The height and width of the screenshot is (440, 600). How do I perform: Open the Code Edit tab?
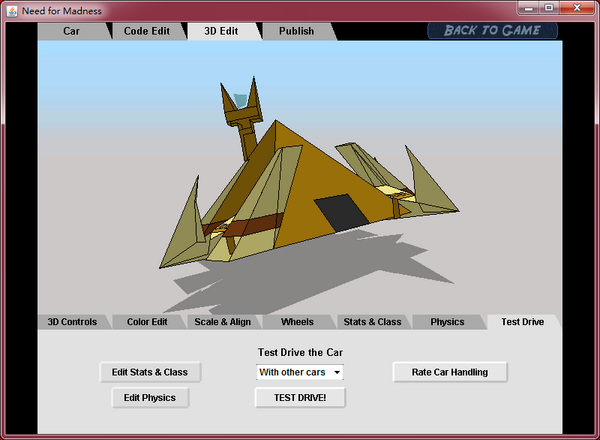point(147,31)
